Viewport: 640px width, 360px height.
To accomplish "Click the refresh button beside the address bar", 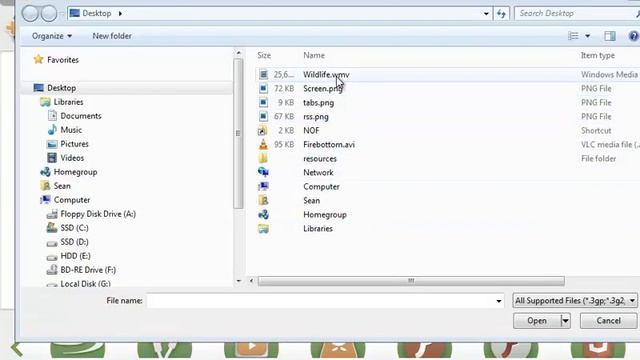I will [x=501, y=13].
